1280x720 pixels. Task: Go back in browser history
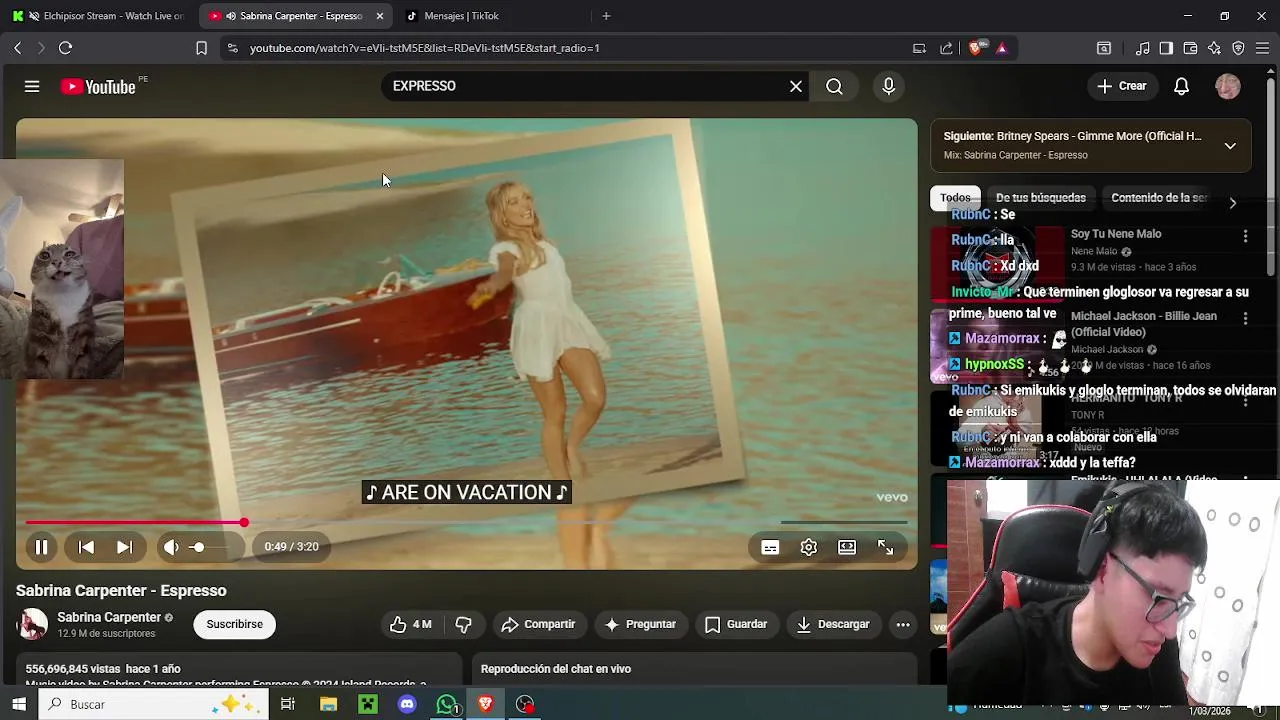point(17,48)
